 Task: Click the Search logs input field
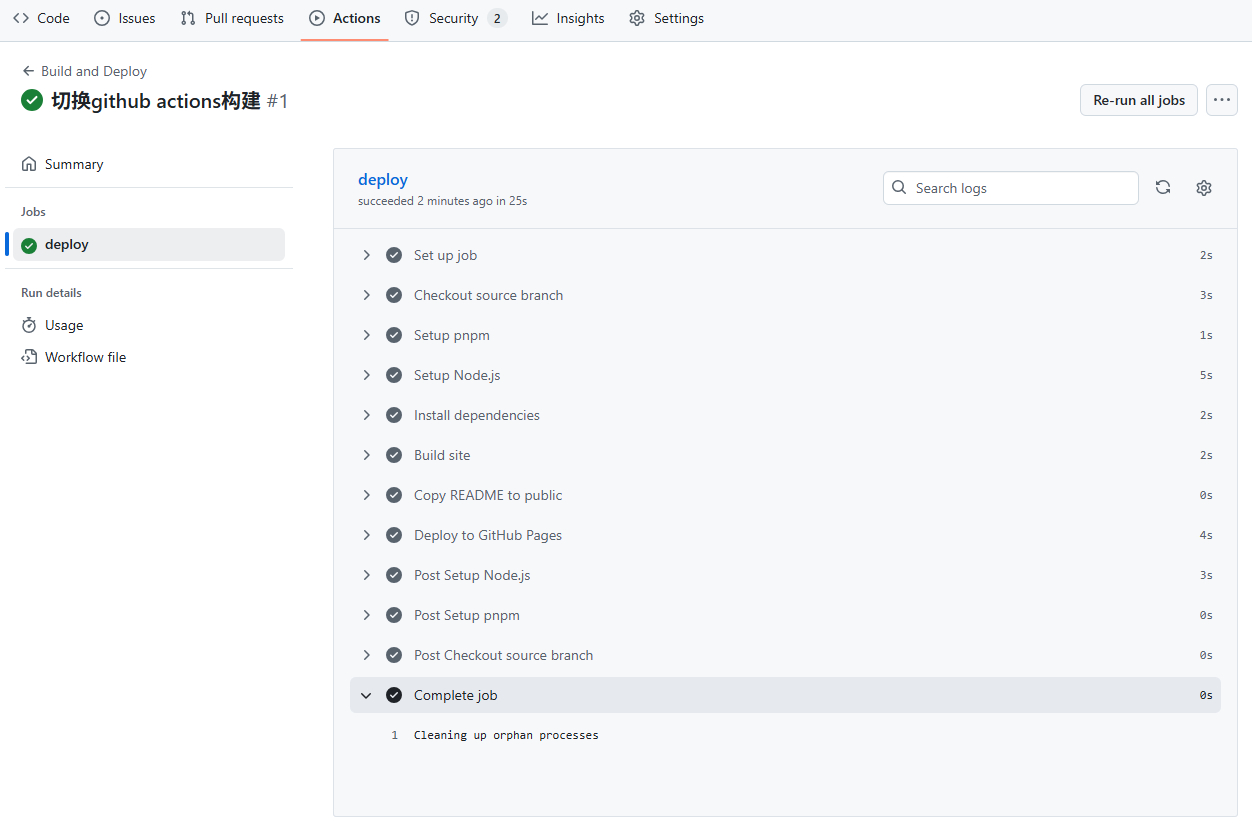tap(1020, 188)
